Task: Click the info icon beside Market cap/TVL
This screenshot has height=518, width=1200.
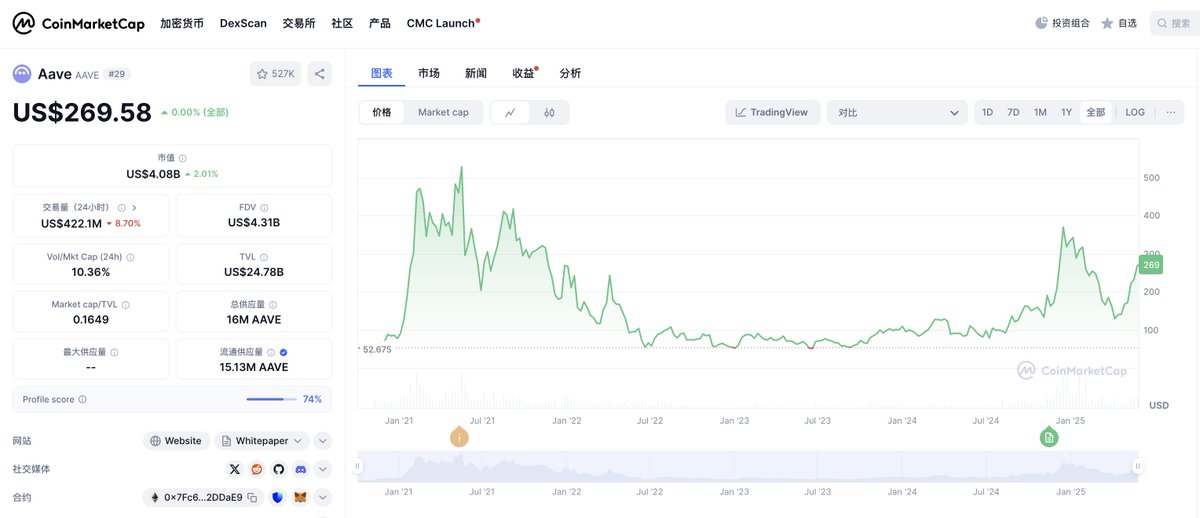Action: click(x=126, y=305)
